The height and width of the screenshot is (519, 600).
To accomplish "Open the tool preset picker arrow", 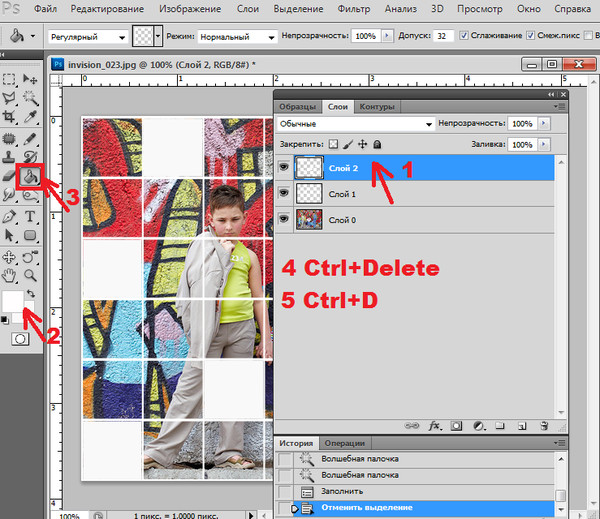I will click(x=33, y=36).
